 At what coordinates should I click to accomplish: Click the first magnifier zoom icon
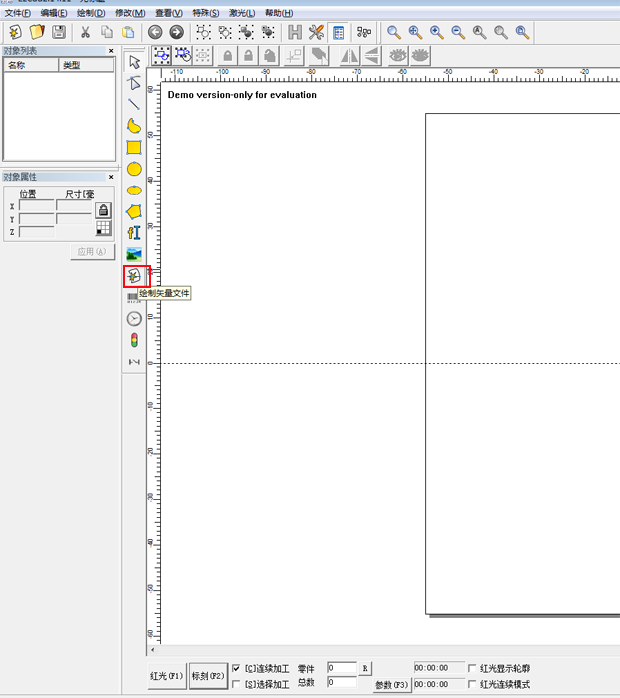point(393,32)
